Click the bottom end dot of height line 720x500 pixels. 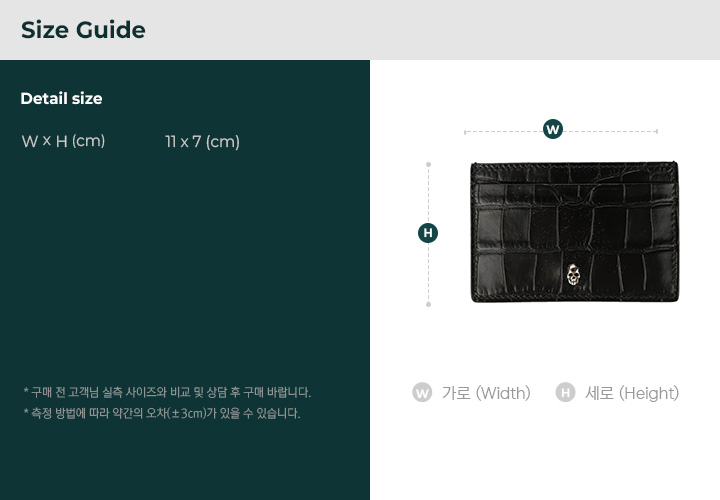tap(428, 304)
